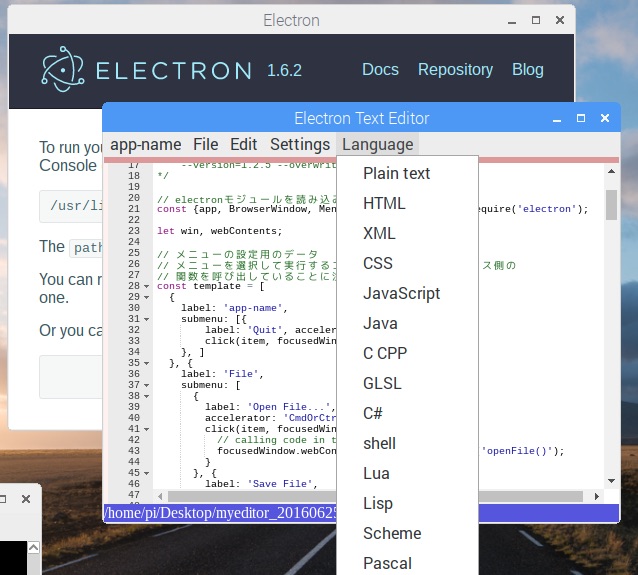Click the "label: 'Save File'" code line

pos(261,484)
